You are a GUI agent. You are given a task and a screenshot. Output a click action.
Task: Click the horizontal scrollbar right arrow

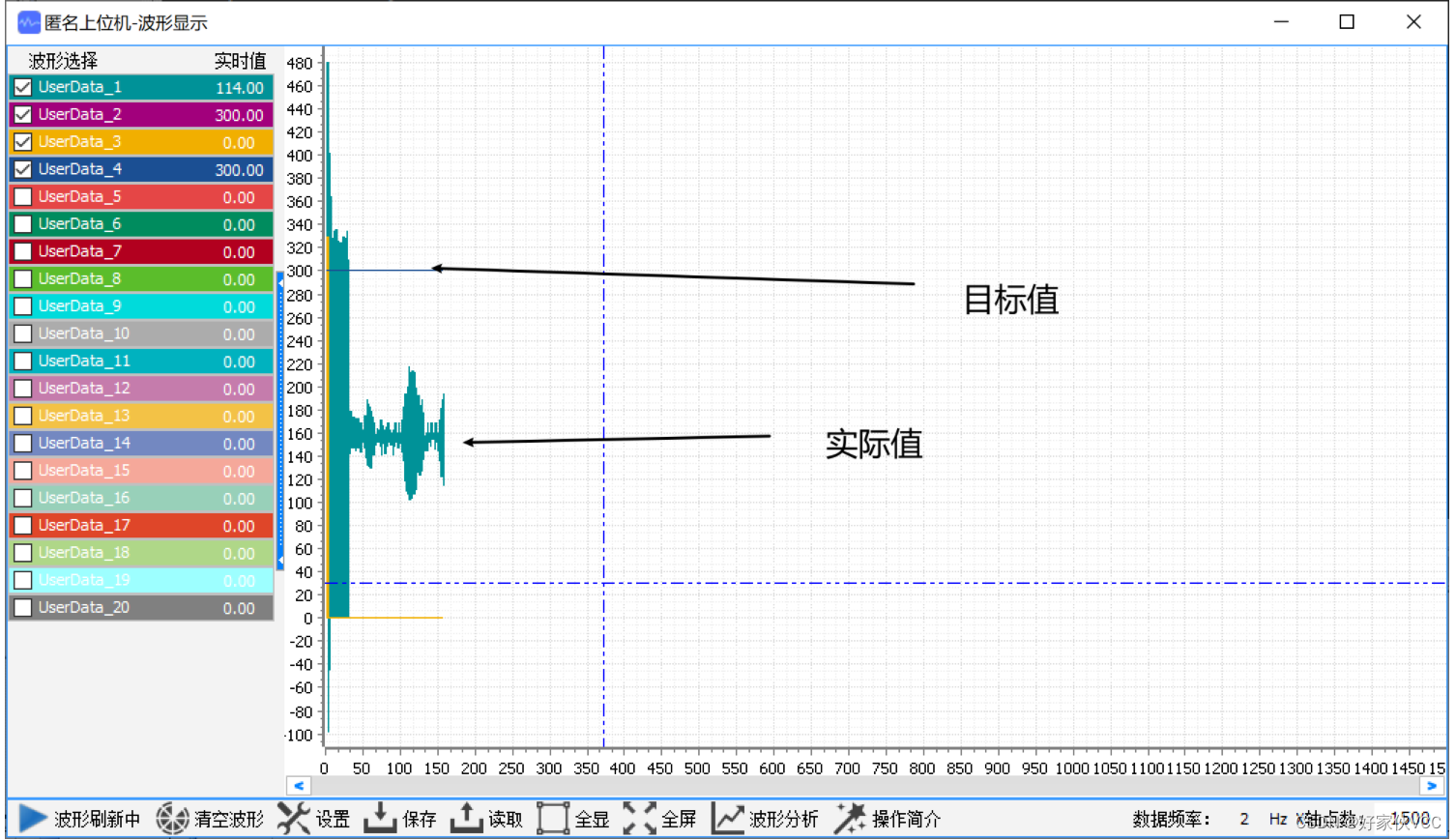pyautogui.click(x=1433, y=786)
